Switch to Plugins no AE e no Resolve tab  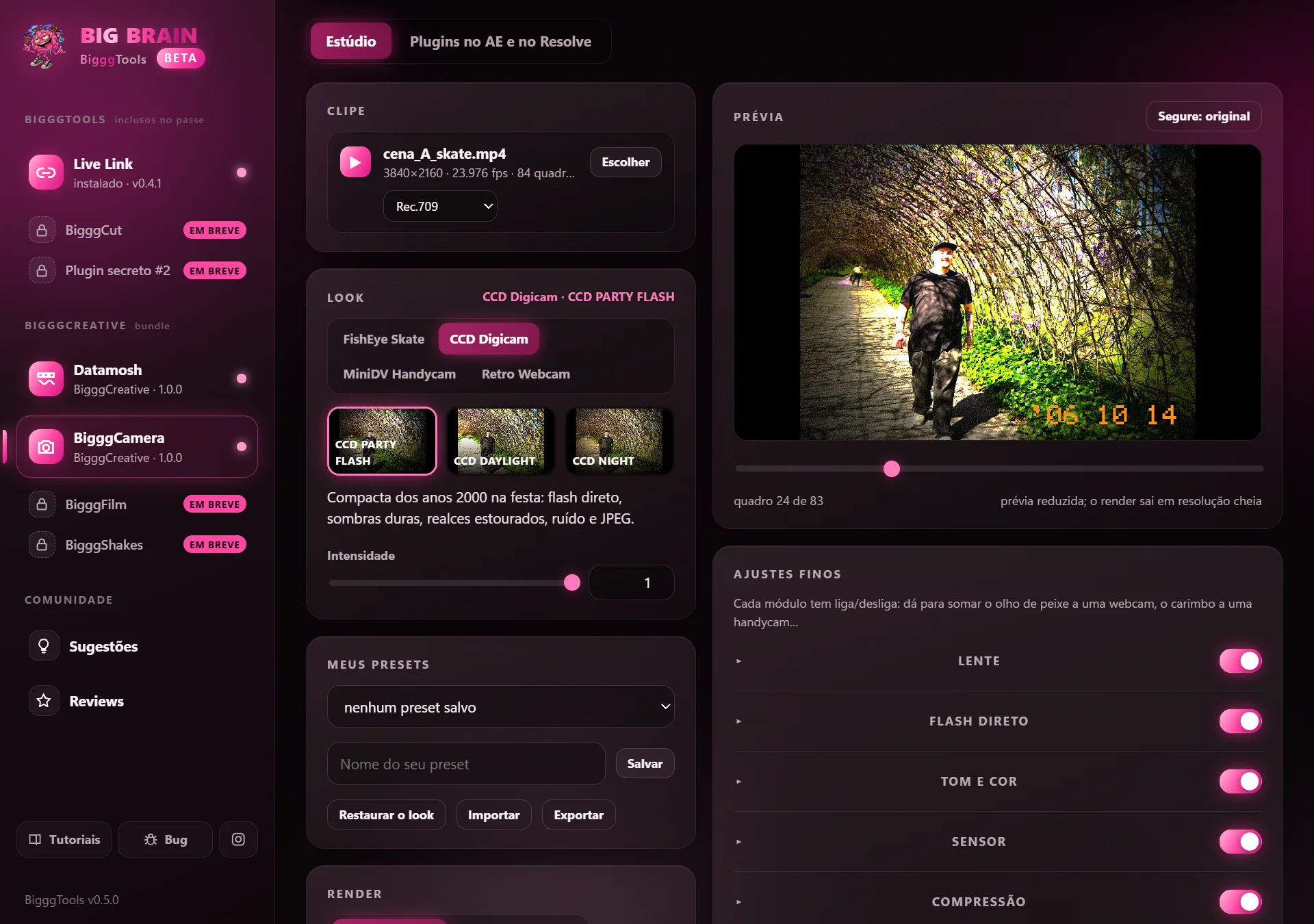click(x=500, y=41)
